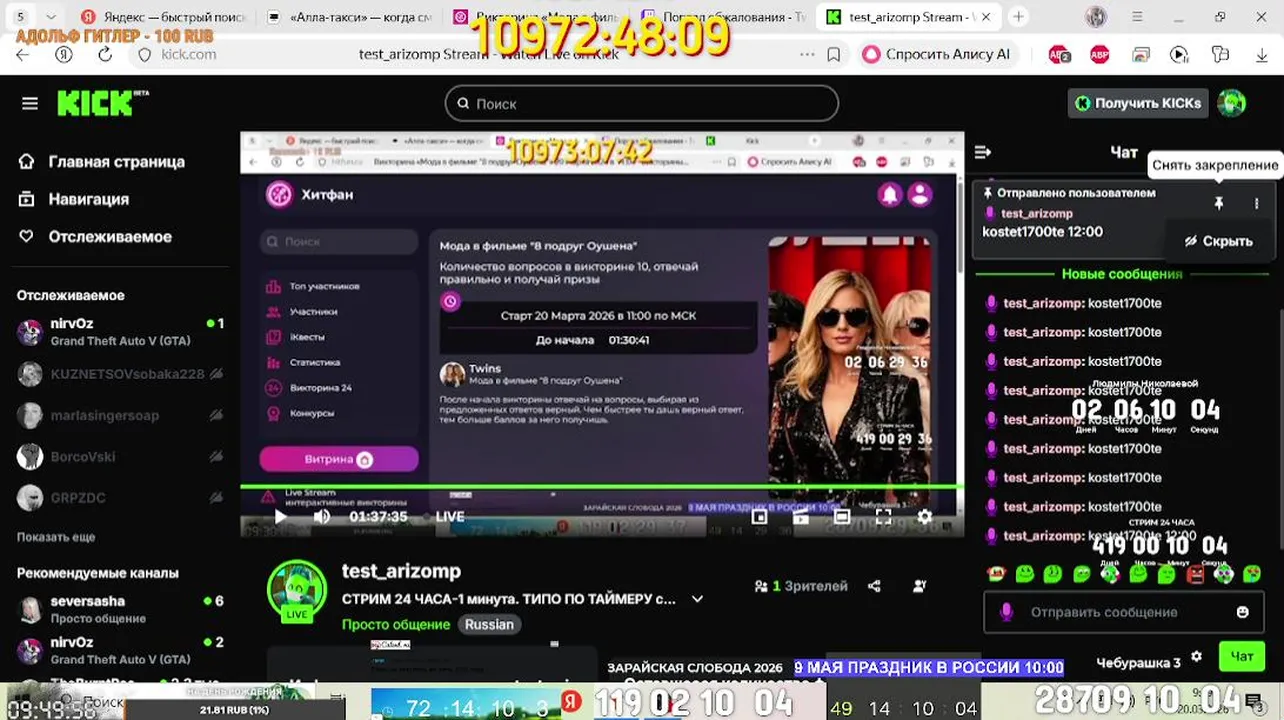
Task: Open the Просто общение category link
Action: click(x=396, y=624)
